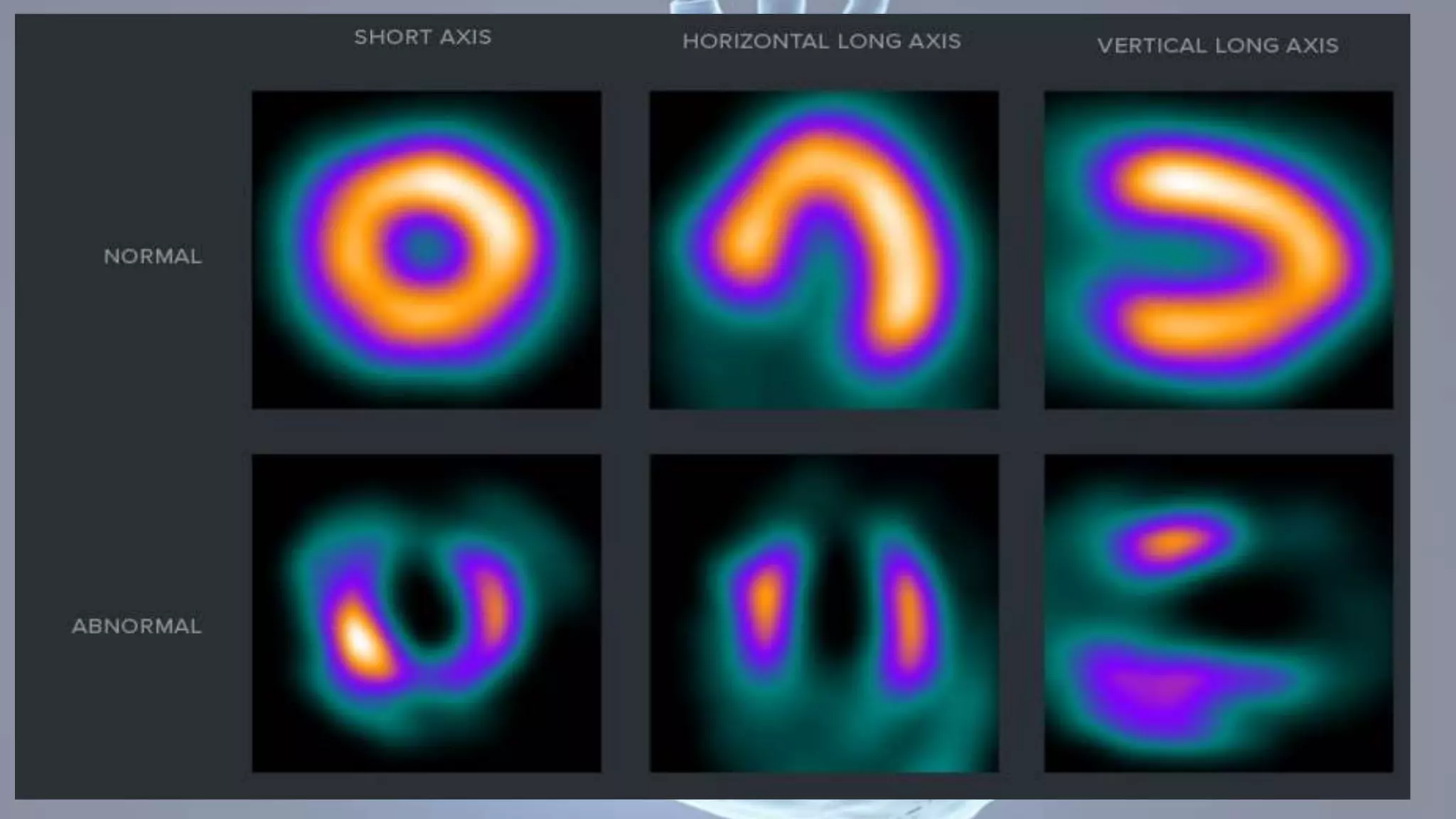Image resolution: width=1456 pixels, height=819 pixels.
Task: Open the abnormal vertical long axis image
Action: 1218,613
